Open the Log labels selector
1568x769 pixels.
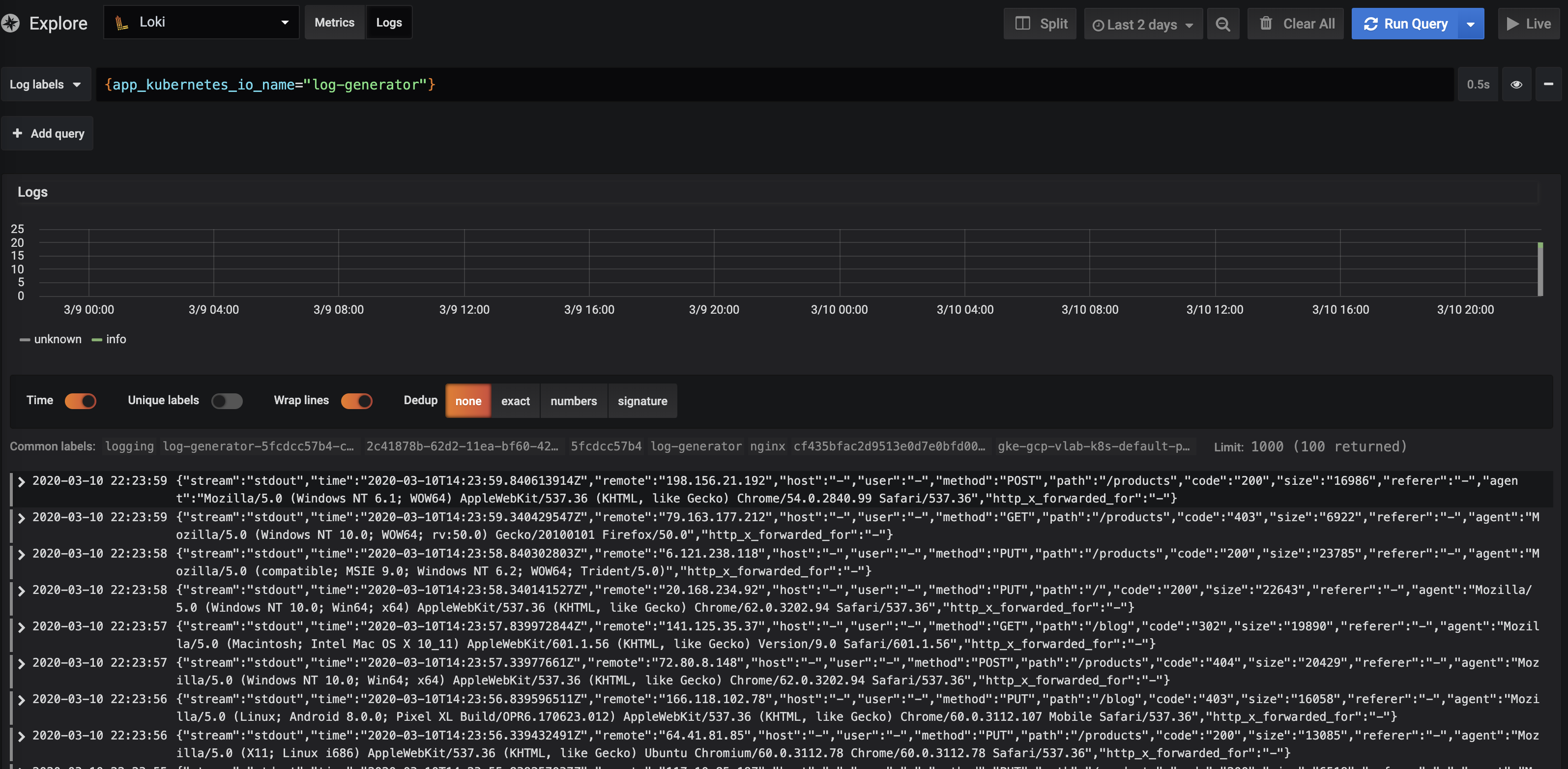click(46, 85)
